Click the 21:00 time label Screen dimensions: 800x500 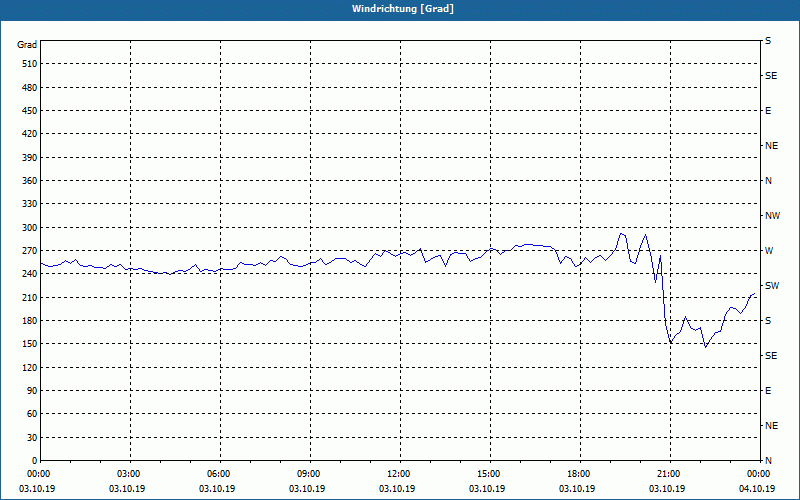(x=670, y=474)
